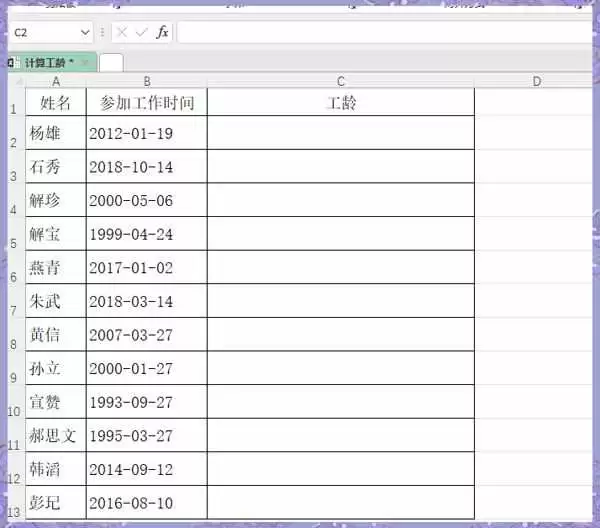The image size is (600, 528).
Task: Click the 姓名 header cell
Action: click(x=56, y=102)
